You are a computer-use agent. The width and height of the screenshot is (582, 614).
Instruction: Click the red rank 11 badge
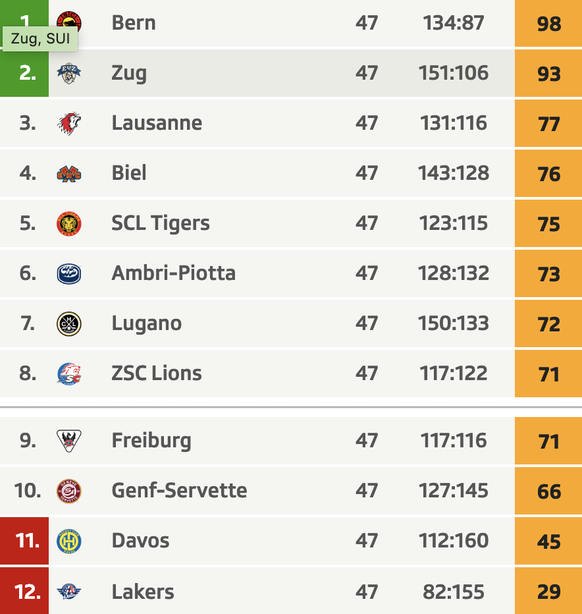tap(24, 541)
